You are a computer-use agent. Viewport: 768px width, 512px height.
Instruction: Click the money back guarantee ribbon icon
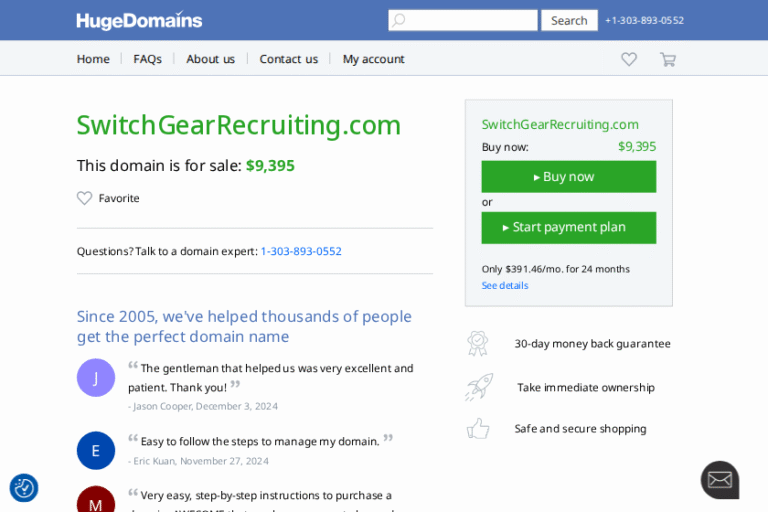coord(478,343)
